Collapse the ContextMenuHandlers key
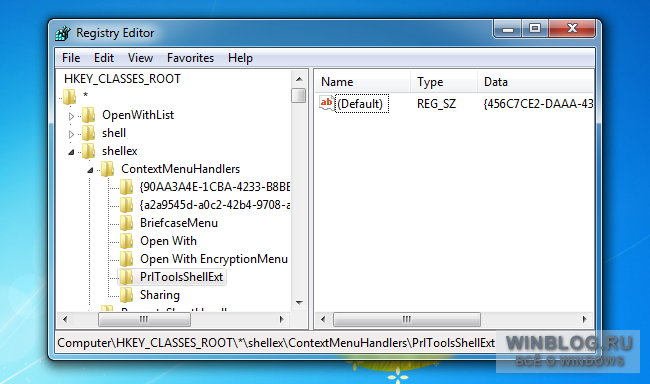Viewport: 650px width, 384px height. [90, 170]
